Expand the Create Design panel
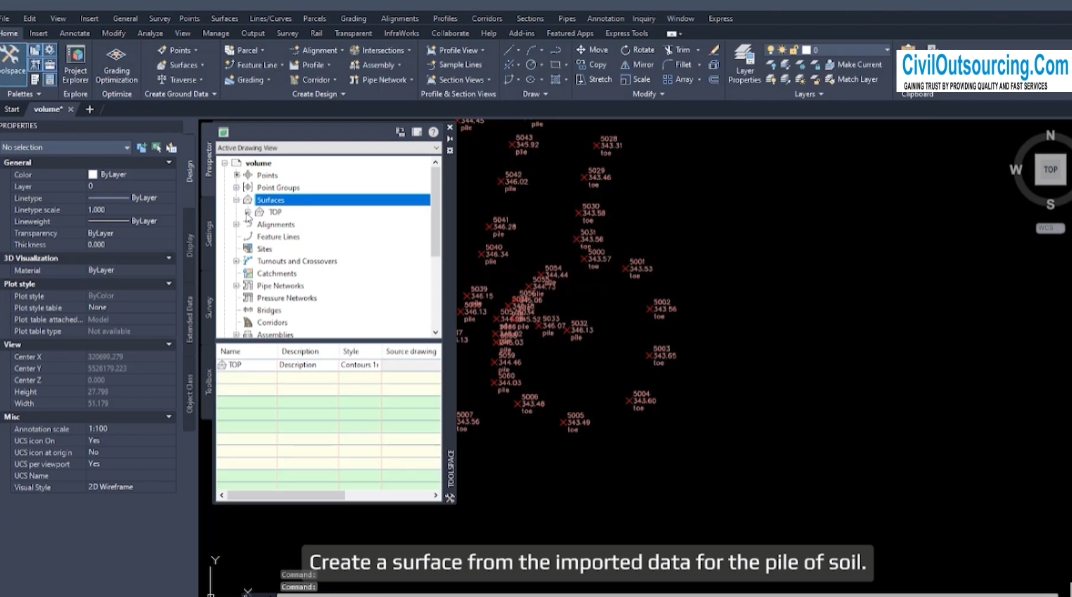The width and height of the screenshot is (1072, 597). point(319,94)
